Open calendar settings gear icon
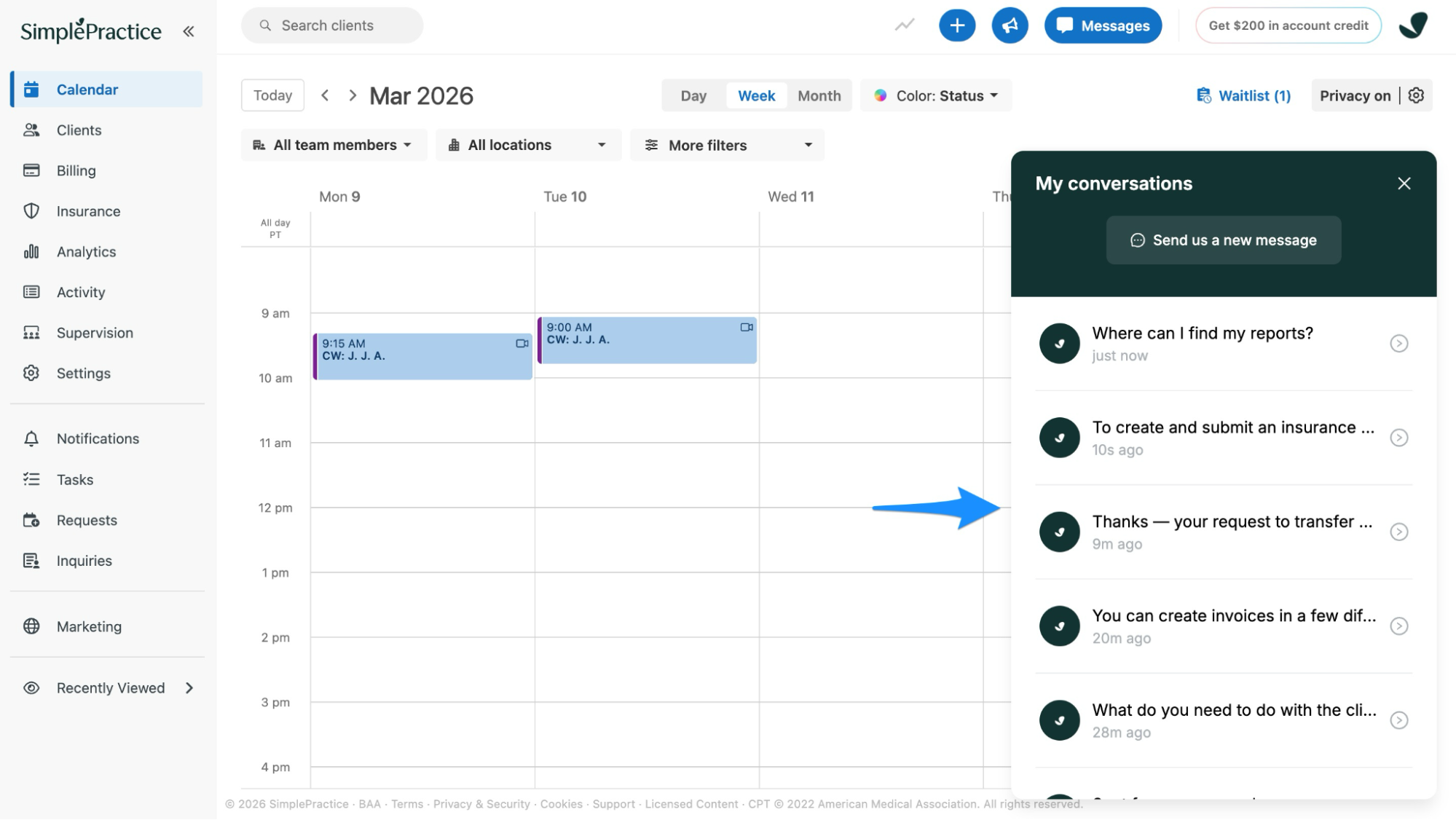This screenshot has width=1456, height=820. coord(1416,95)
